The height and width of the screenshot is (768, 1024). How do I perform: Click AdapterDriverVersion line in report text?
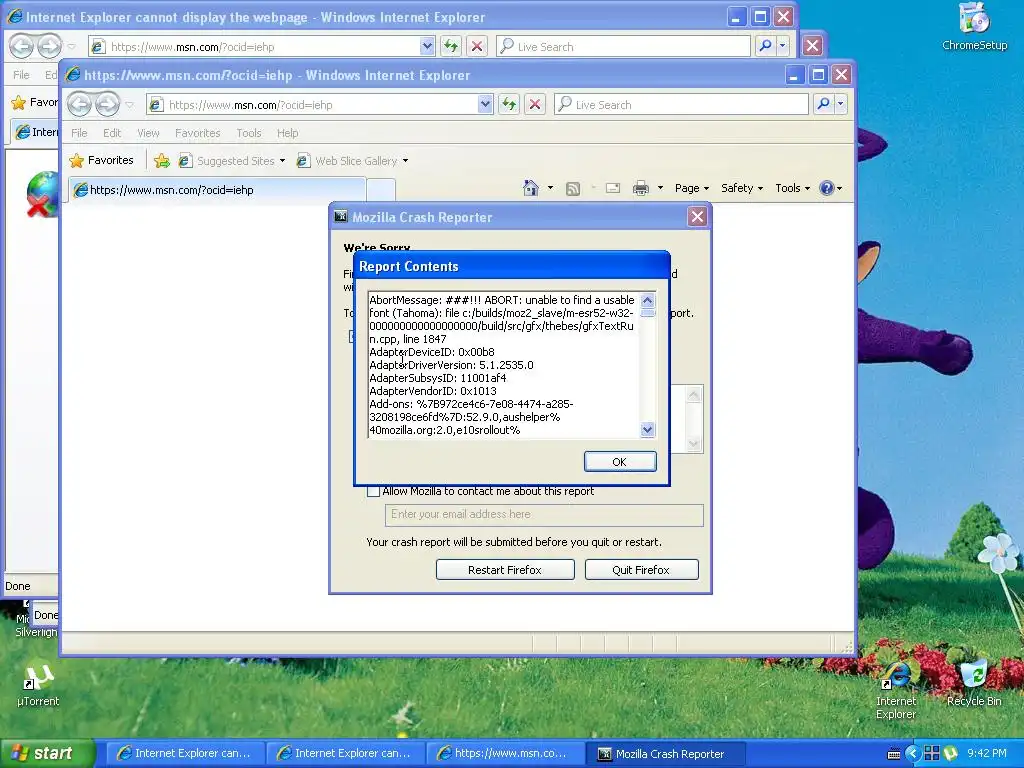coord(451,365)
